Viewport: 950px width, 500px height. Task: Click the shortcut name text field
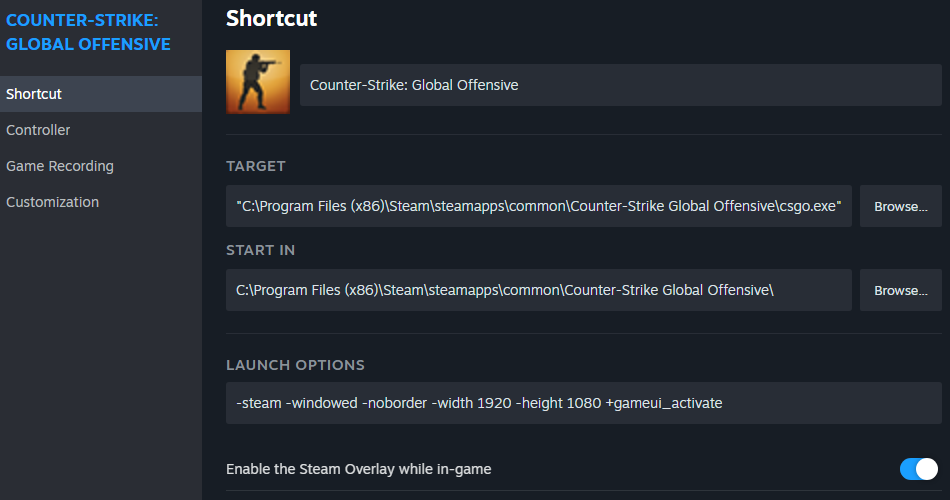point(620,85)
